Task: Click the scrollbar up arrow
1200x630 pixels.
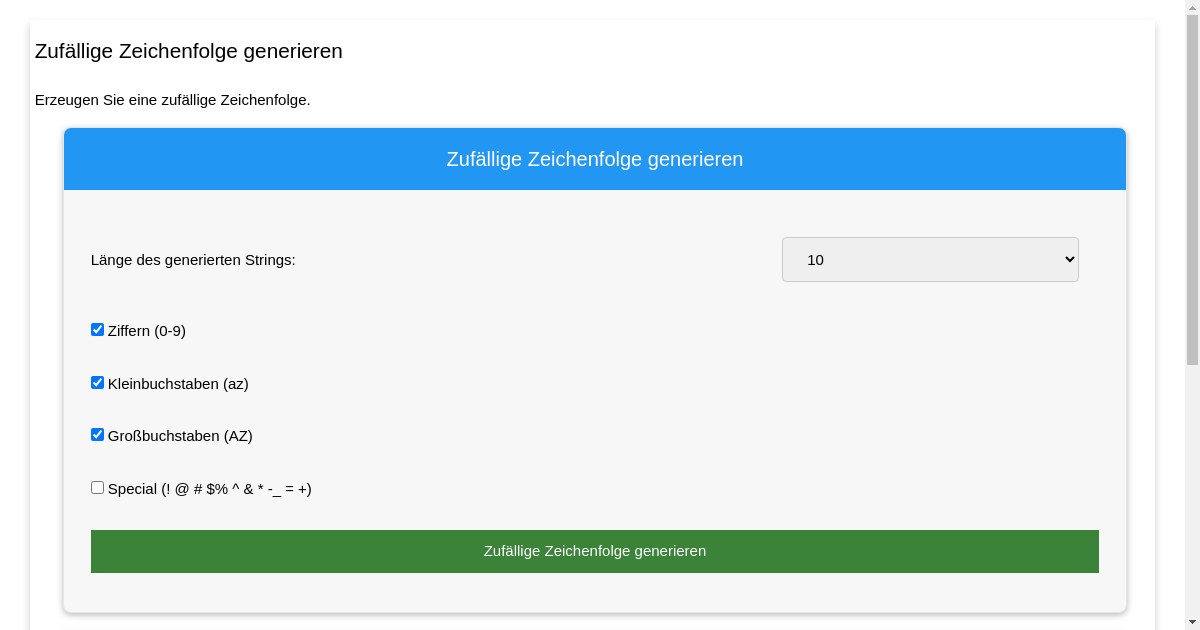Action: [x=1193, y=8]
